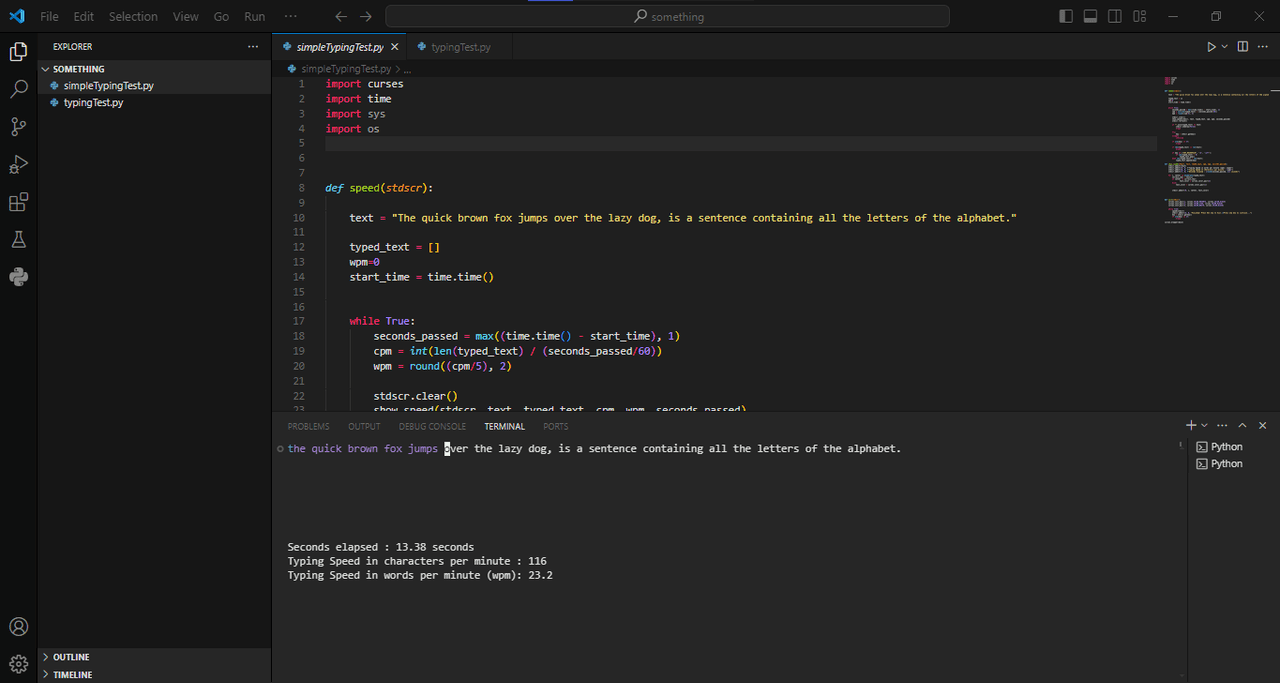This screenshot has width=1280, height=683.
Task: Run the Python file with play button
Action: [x=1211, y=47]
